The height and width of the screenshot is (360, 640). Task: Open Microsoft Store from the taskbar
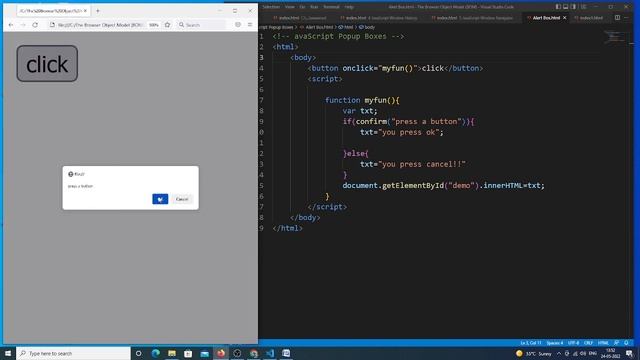(x=188, y=353)
